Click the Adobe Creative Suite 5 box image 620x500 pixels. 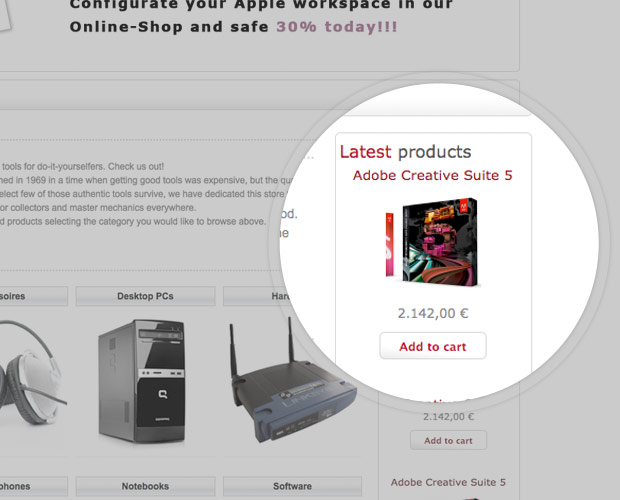point(440,242)
